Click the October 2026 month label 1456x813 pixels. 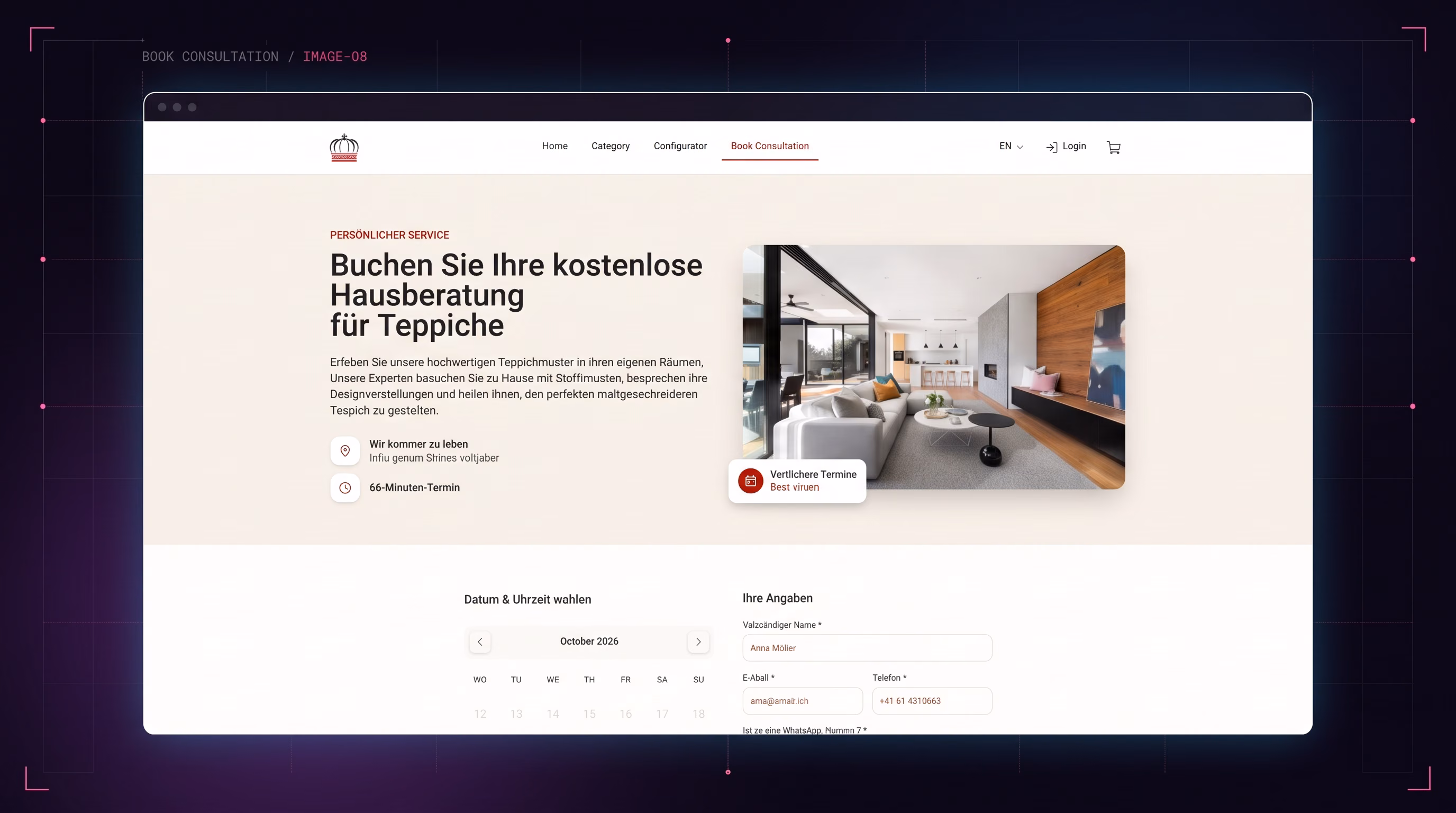point(589,641)
